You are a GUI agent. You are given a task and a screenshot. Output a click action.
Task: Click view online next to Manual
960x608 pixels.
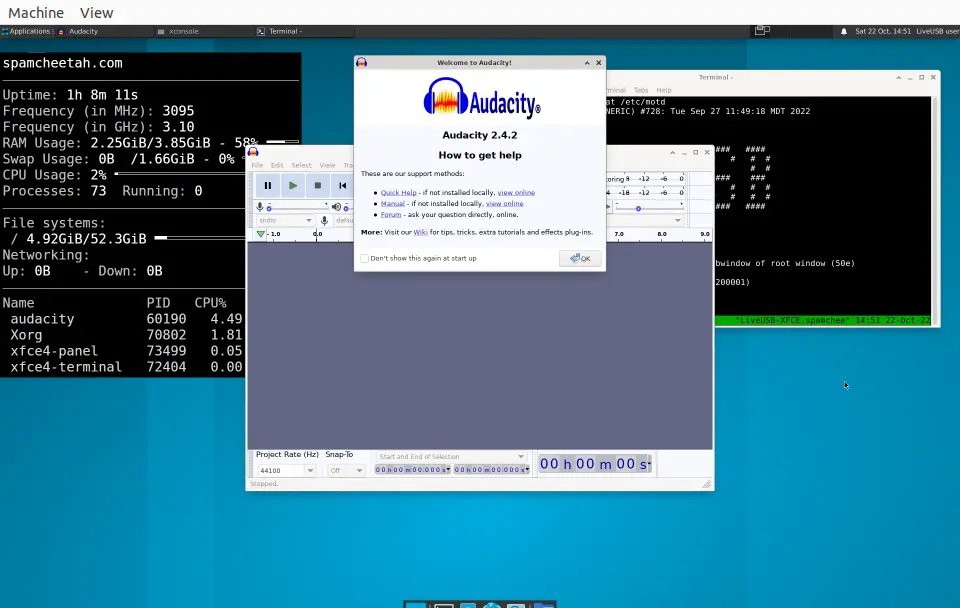(x=504, y=203)
